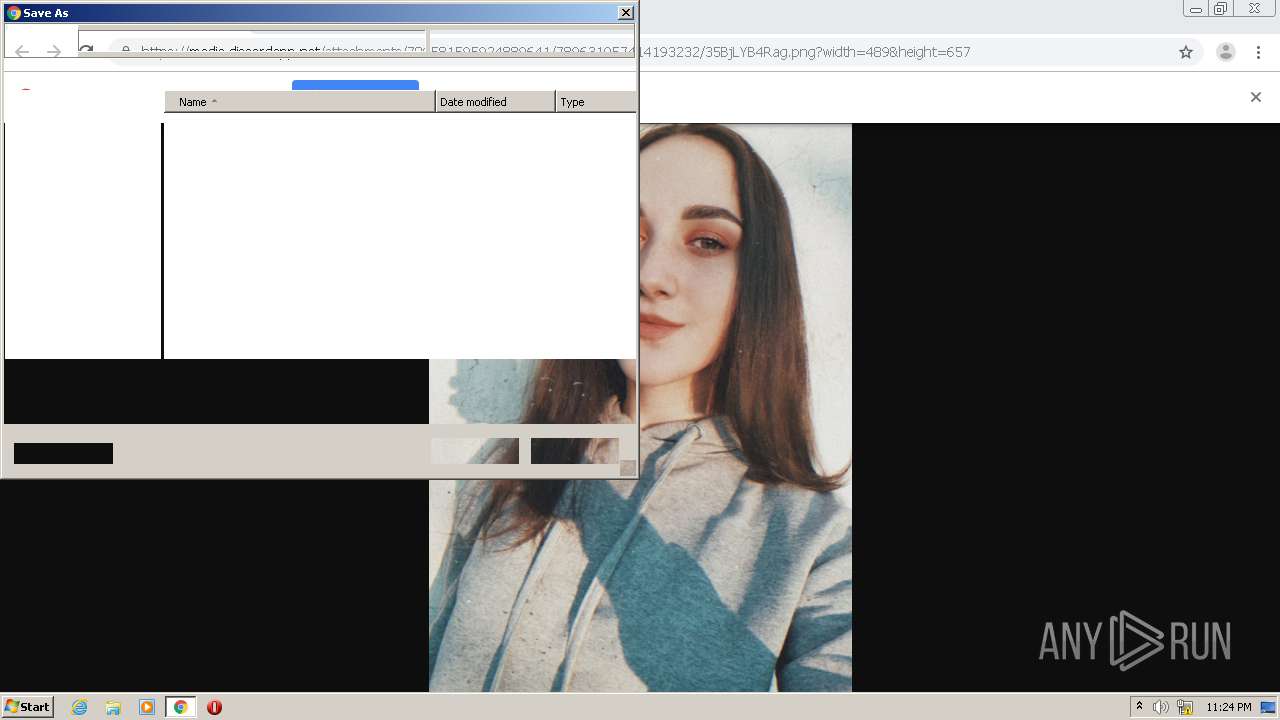
Task: Show hidden system tray icons
Action: (x=1139, y=707)
